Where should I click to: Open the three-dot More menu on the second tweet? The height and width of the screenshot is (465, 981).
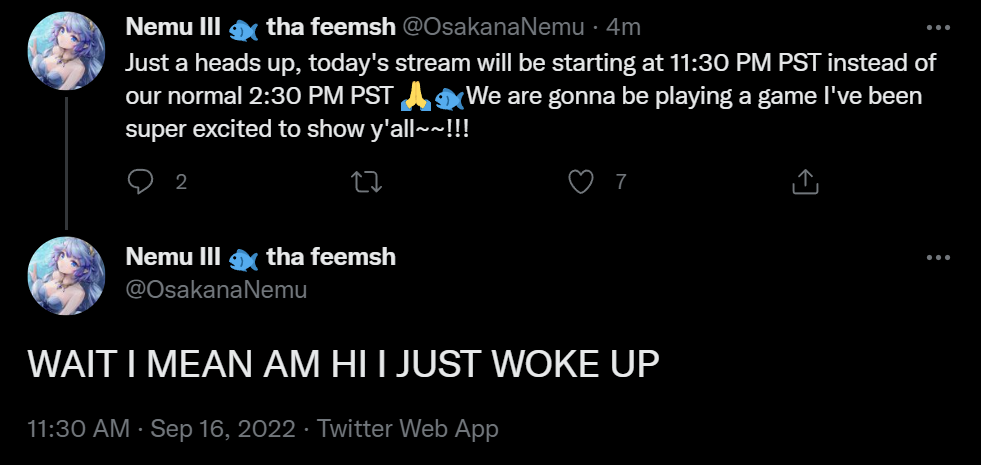point(938,257)
